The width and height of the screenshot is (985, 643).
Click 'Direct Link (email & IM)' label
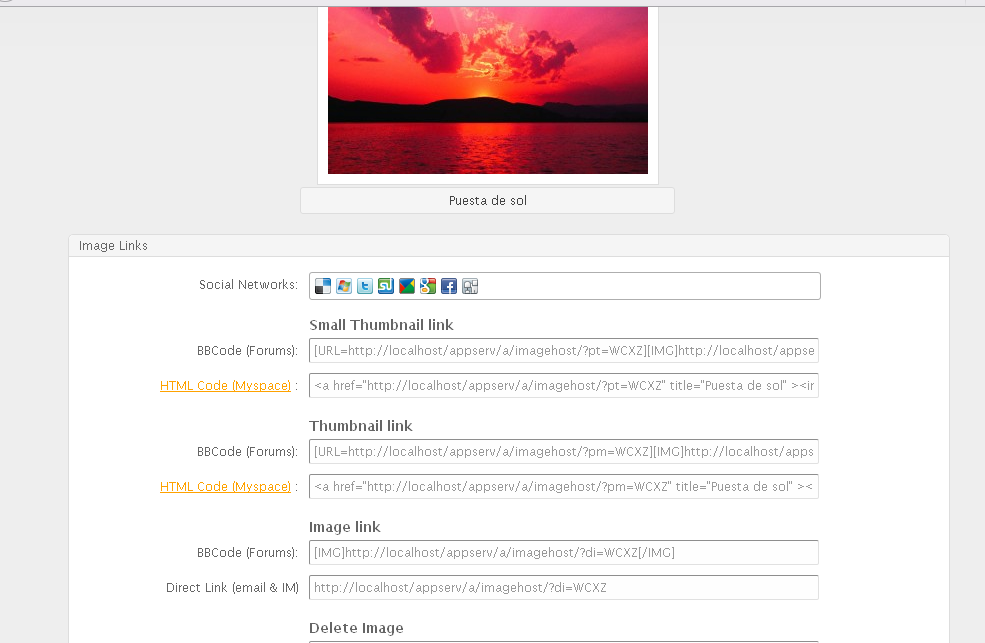[x=232, y=588]
